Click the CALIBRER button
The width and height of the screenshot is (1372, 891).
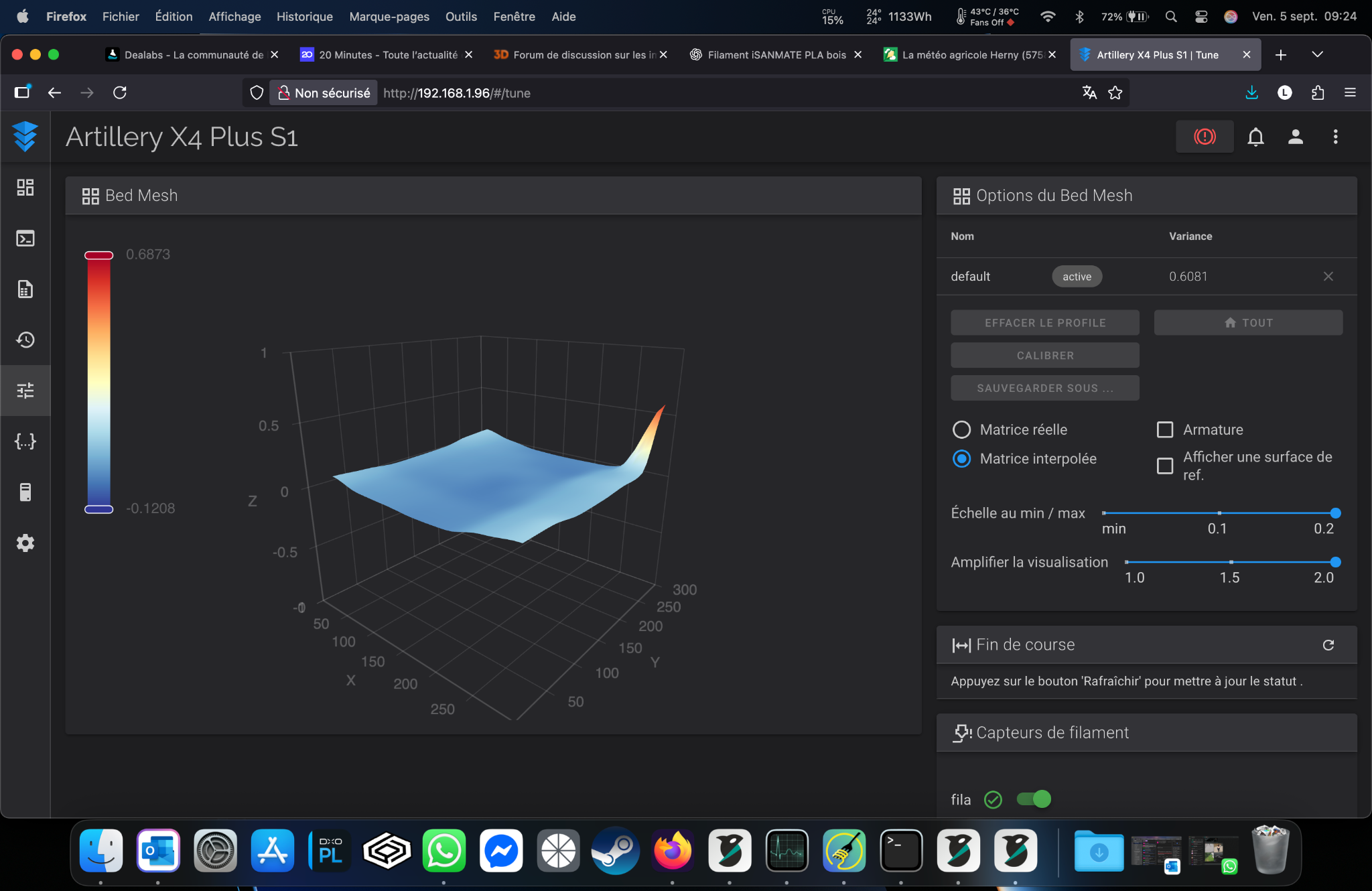1045,355
